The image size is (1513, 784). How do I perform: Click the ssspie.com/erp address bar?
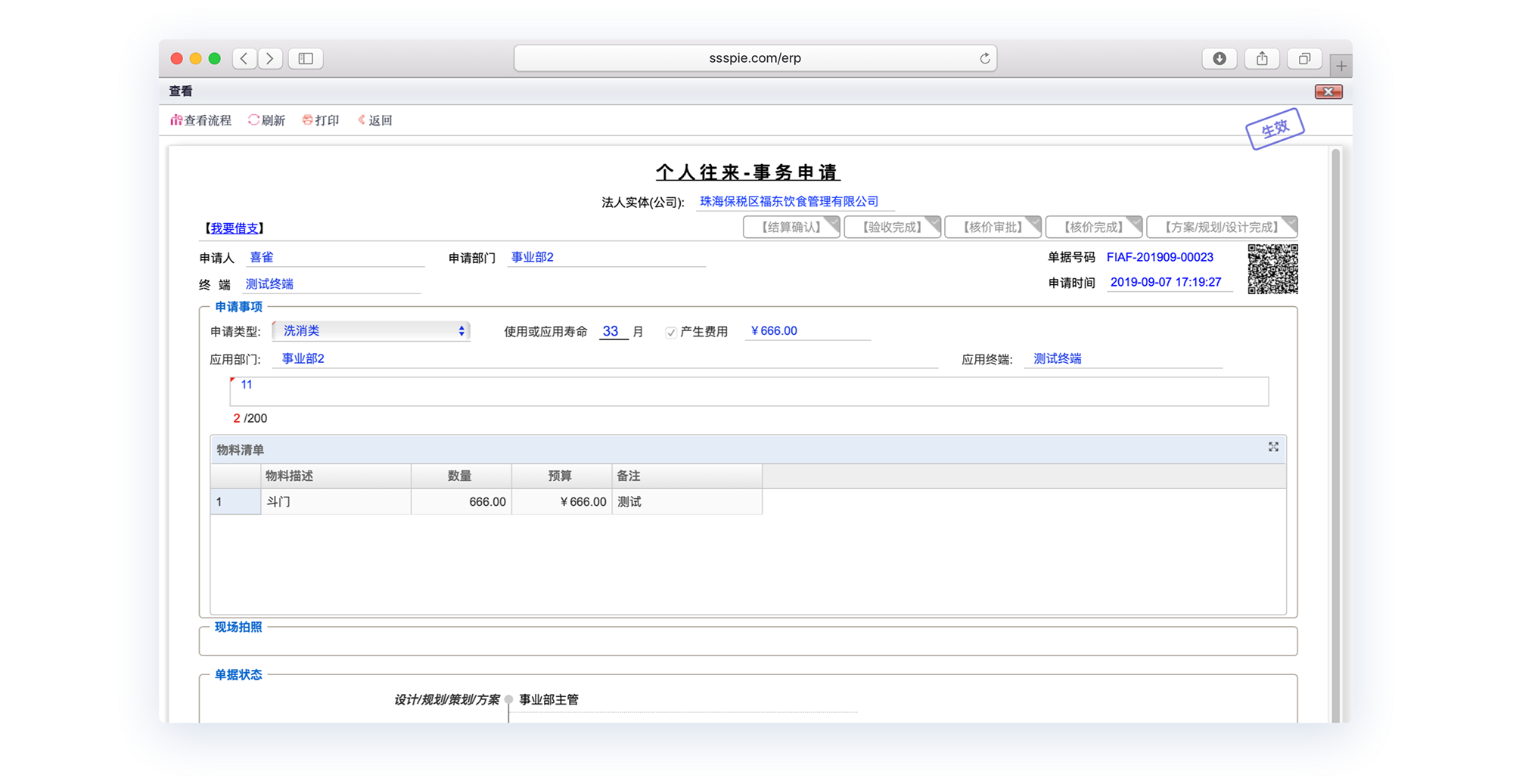pos(755,58)
